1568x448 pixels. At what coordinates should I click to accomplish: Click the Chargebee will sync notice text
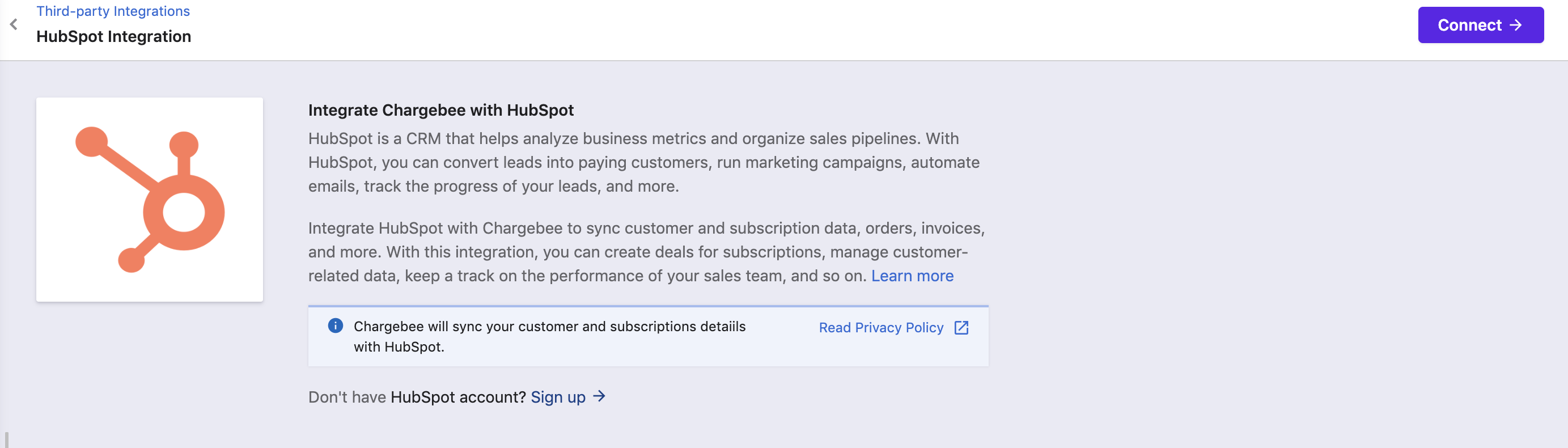(548, 336)
